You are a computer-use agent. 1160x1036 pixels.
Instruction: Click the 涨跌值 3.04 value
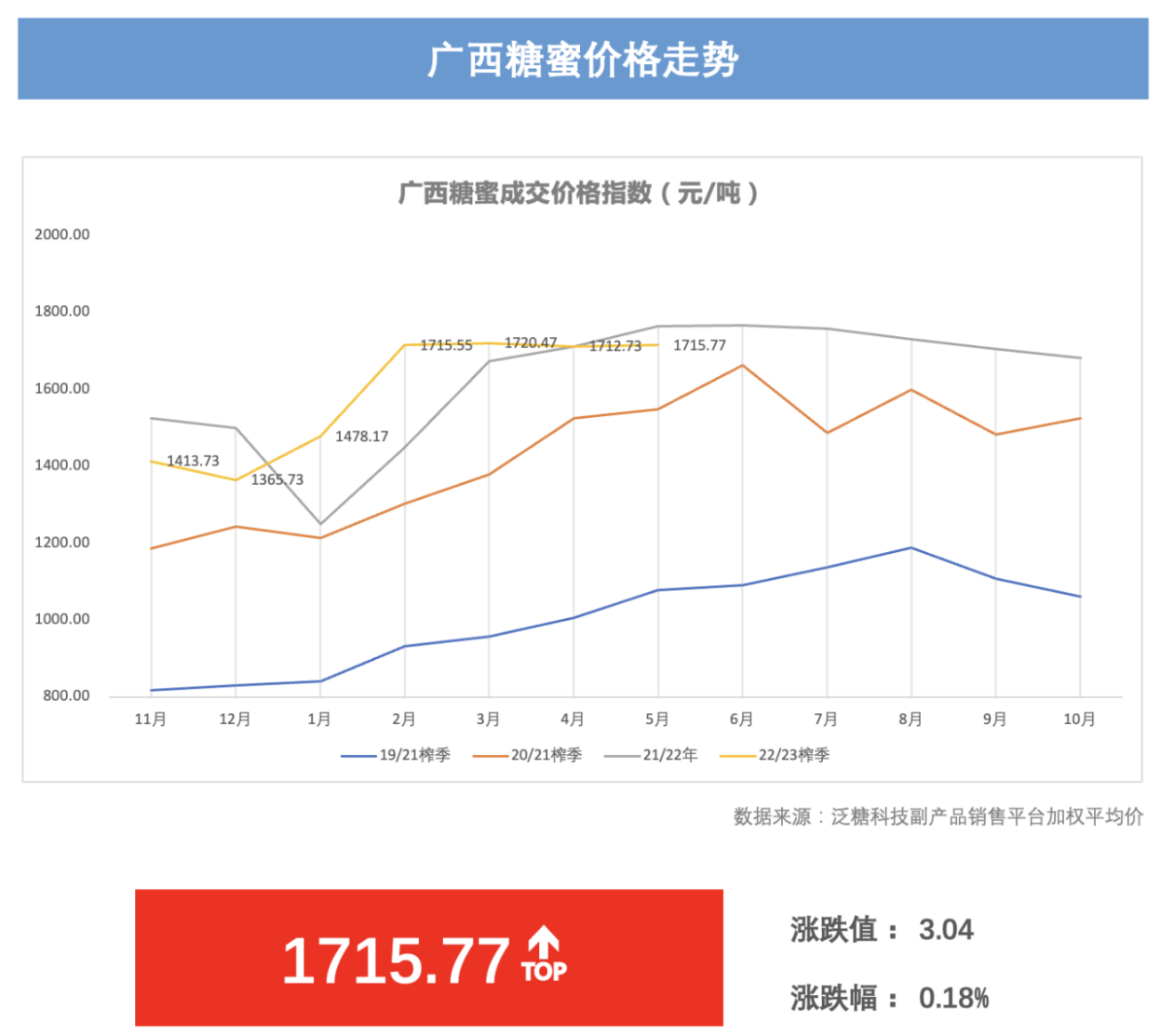click(x=945, y=930)
